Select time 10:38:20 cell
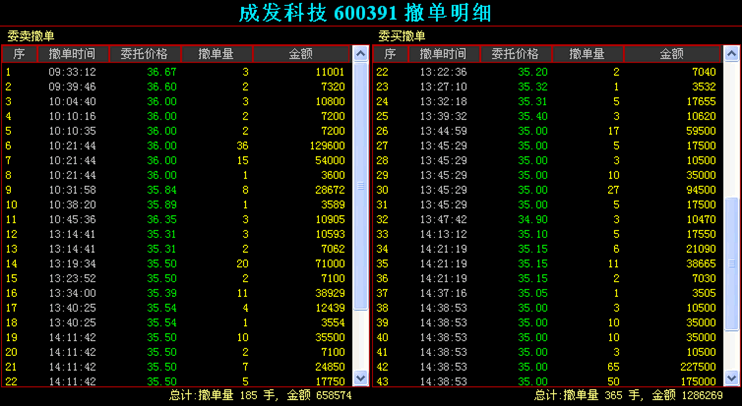742x408 pixels. click(72, 204)
